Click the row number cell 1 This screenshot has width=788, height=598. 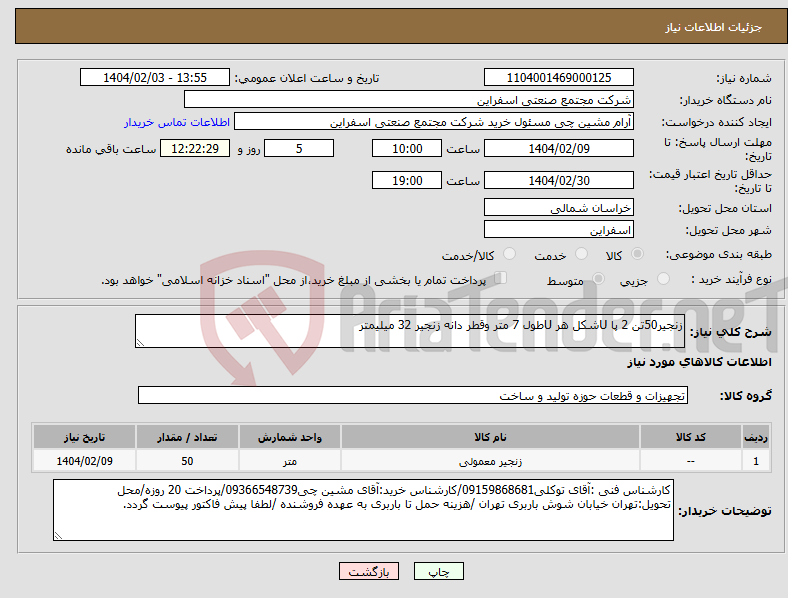click(756, 461)
